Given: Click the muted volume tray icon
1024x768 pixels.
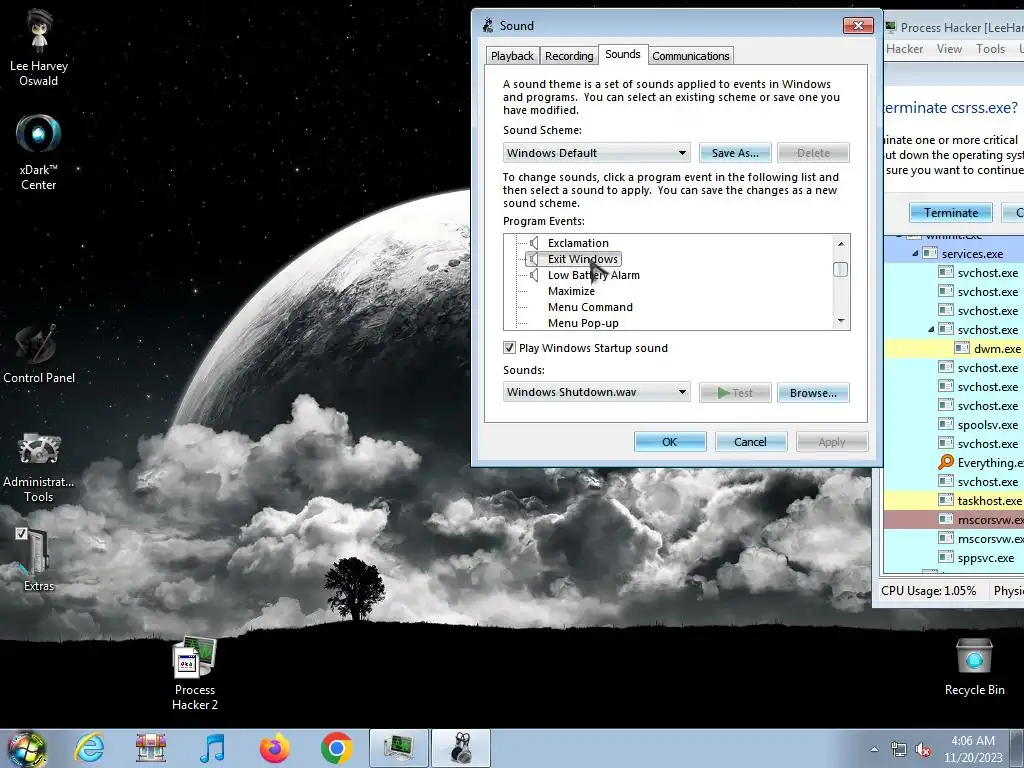Looking at the screenshot, I should pos(923,750).
